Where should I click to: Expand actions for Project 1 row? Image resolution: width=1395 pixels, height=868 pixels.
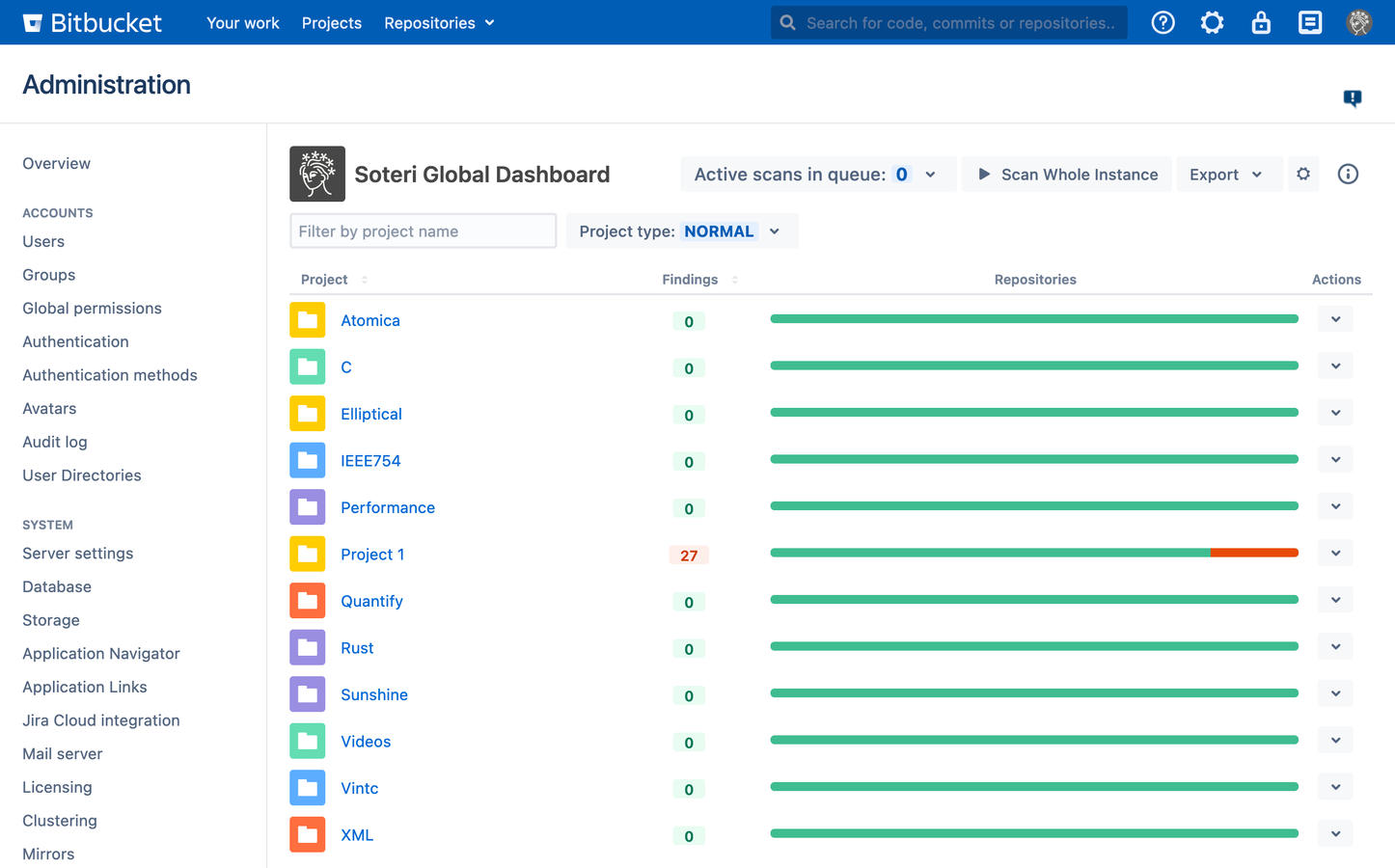(x=1335, y=554)
